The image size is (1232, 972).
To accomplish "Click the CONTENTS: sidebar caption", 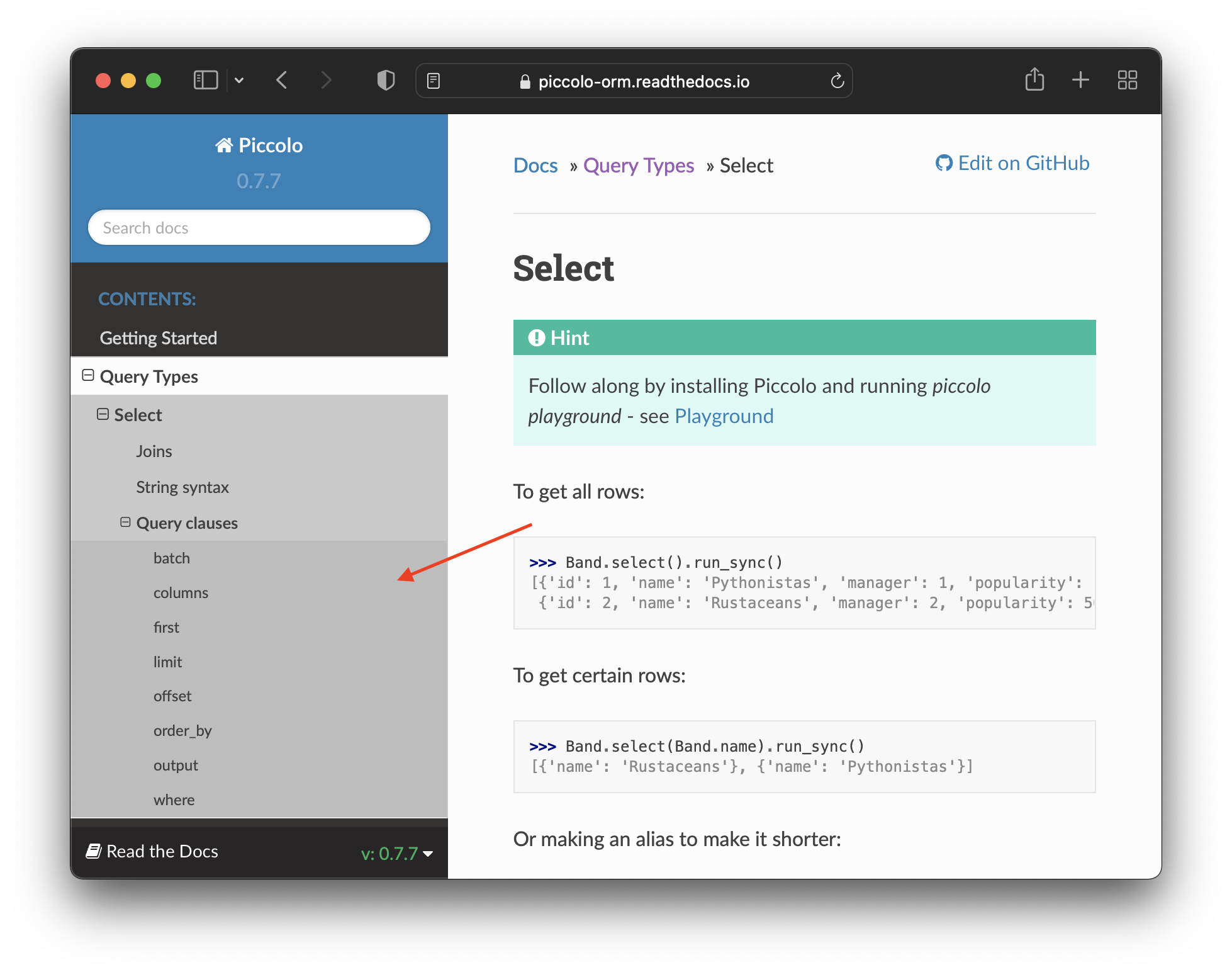I will coord(147,299).
